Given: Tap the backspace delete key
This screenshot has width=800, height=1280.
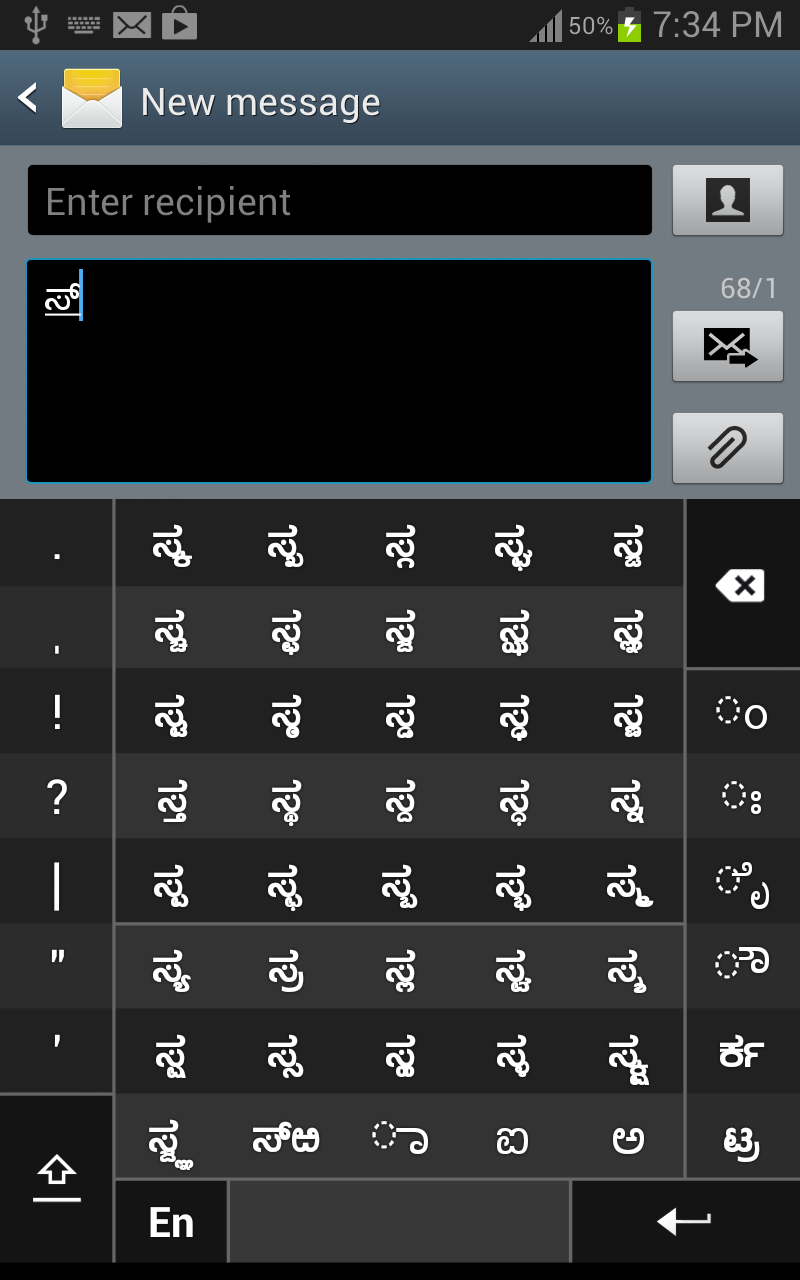Looking at the screenshot, I should click(743, 584).
